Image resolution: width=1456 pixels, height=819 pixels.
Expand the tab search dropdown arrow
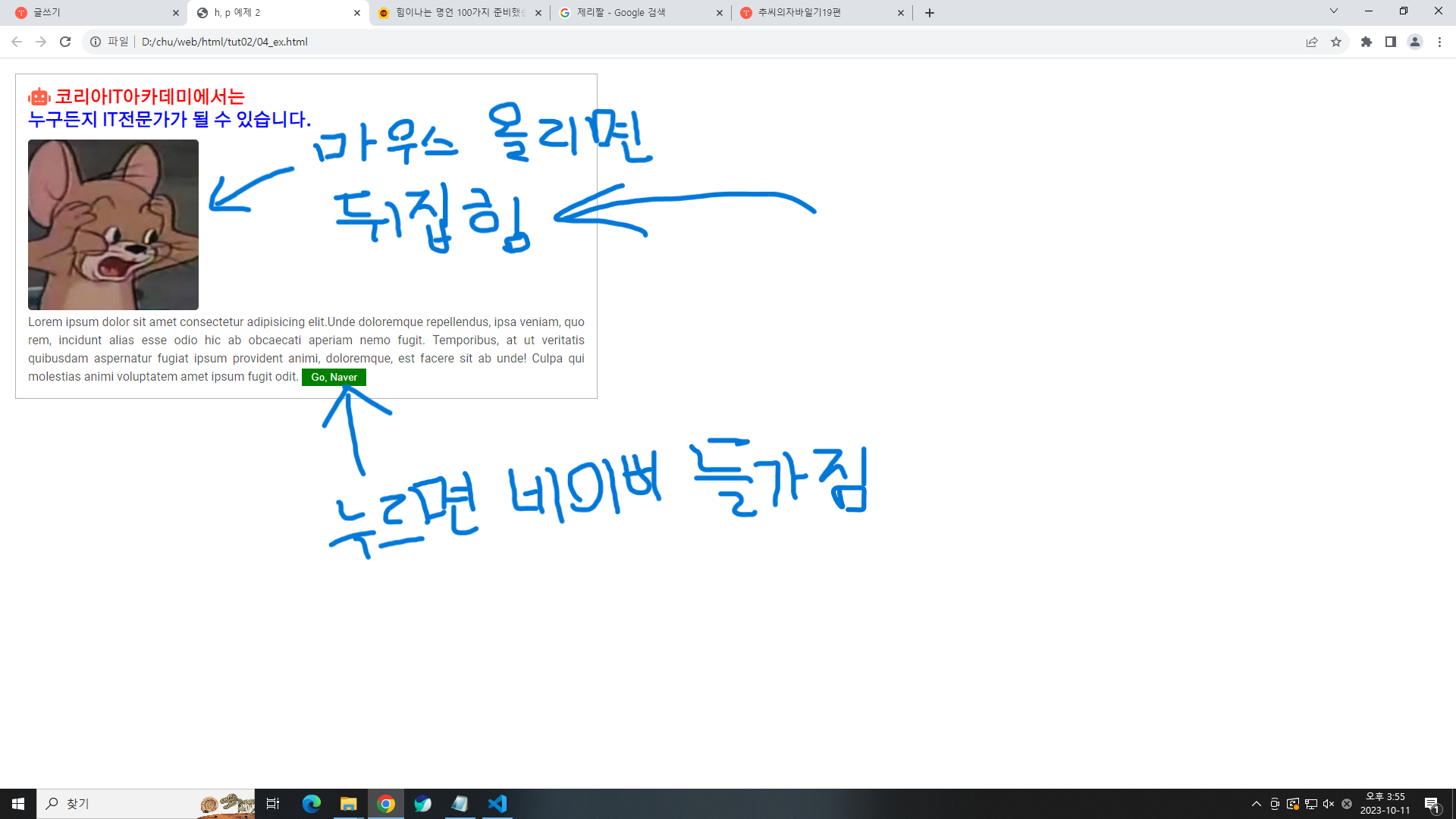[1334, 11]
